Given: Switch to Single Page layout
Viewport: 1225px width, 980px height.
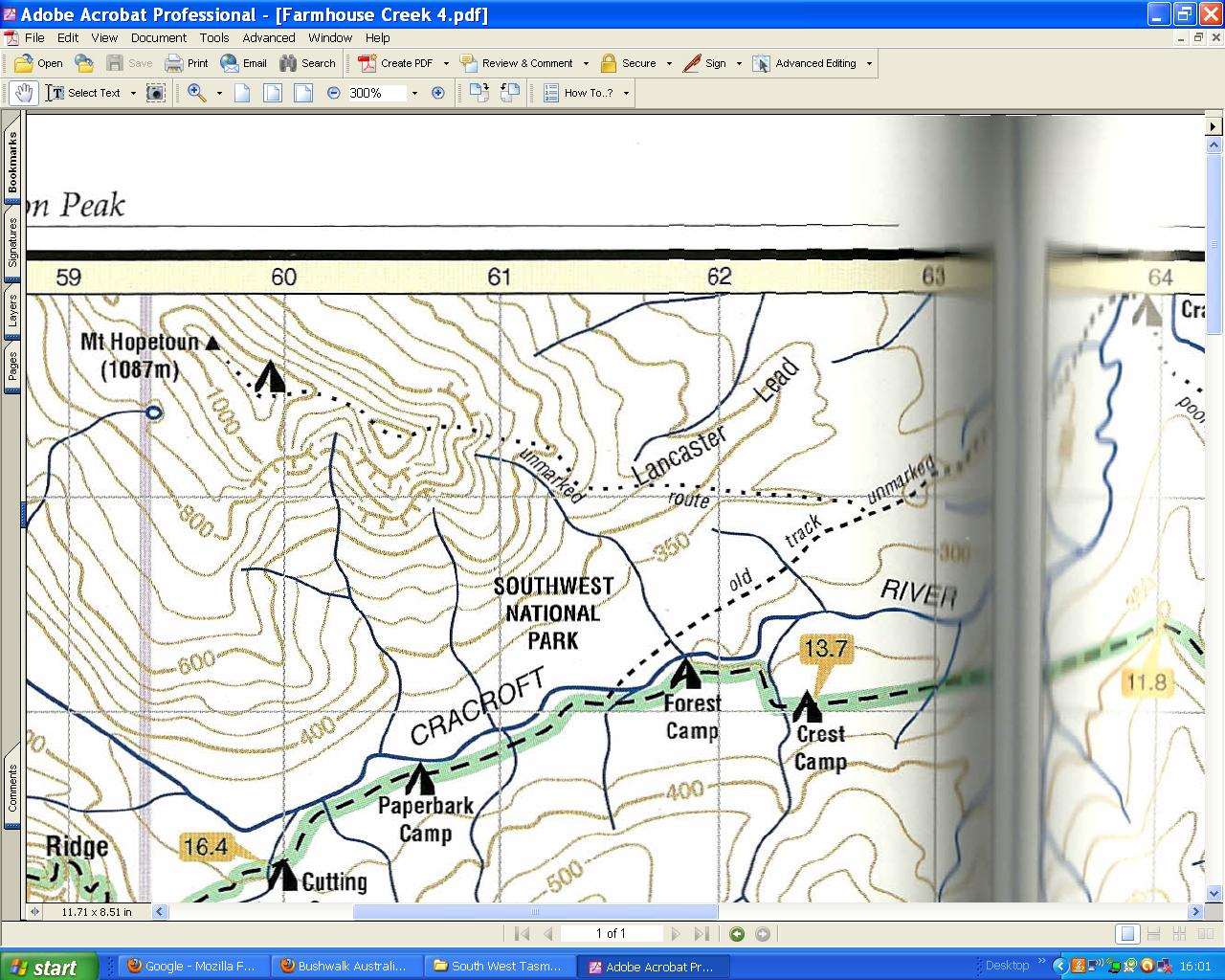Looking at the screenshot, I should click(x=1128, y=934).
